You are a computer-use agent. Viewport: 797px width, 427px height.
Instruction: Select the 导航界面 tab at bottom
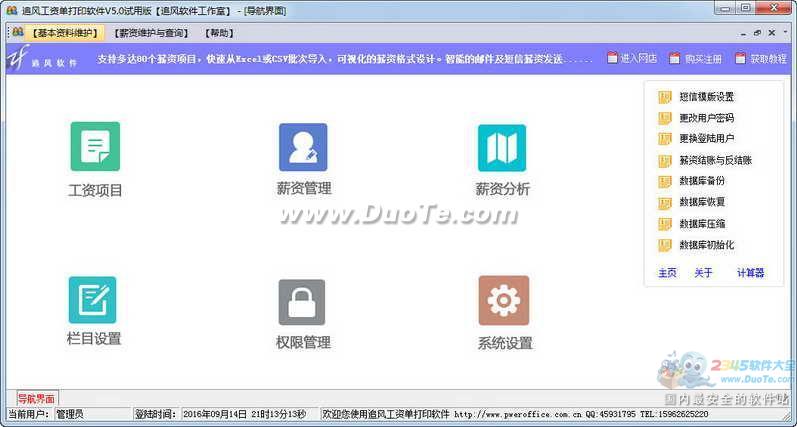point(37,399)
